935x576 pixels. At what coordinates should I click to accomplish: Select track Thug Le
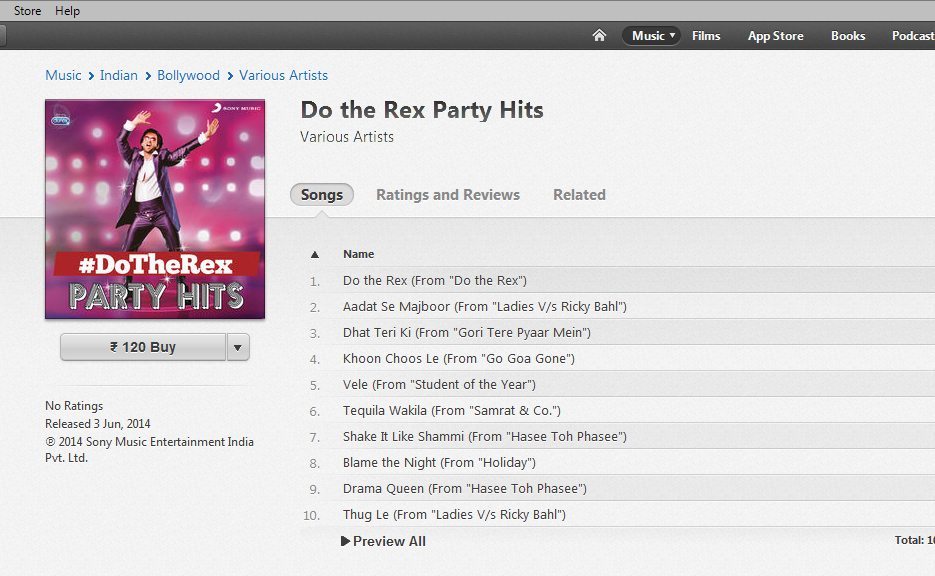[618, 515]
